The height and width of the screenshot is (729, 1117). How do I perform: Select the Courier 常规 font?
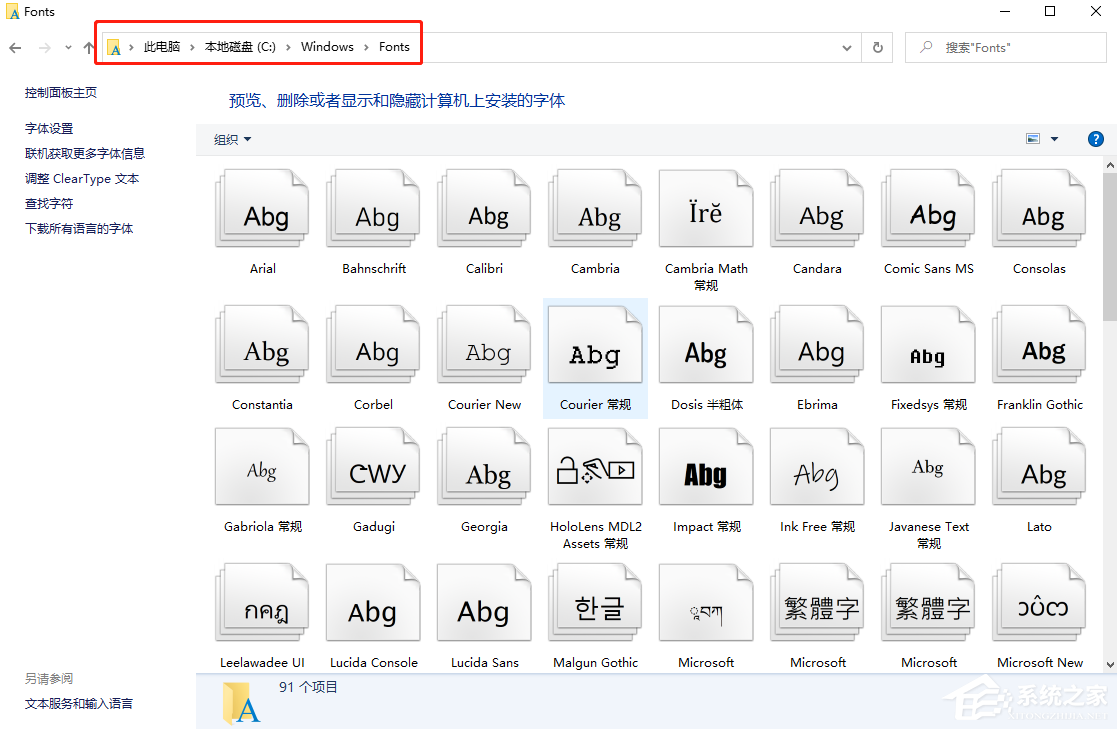point(595,343)
